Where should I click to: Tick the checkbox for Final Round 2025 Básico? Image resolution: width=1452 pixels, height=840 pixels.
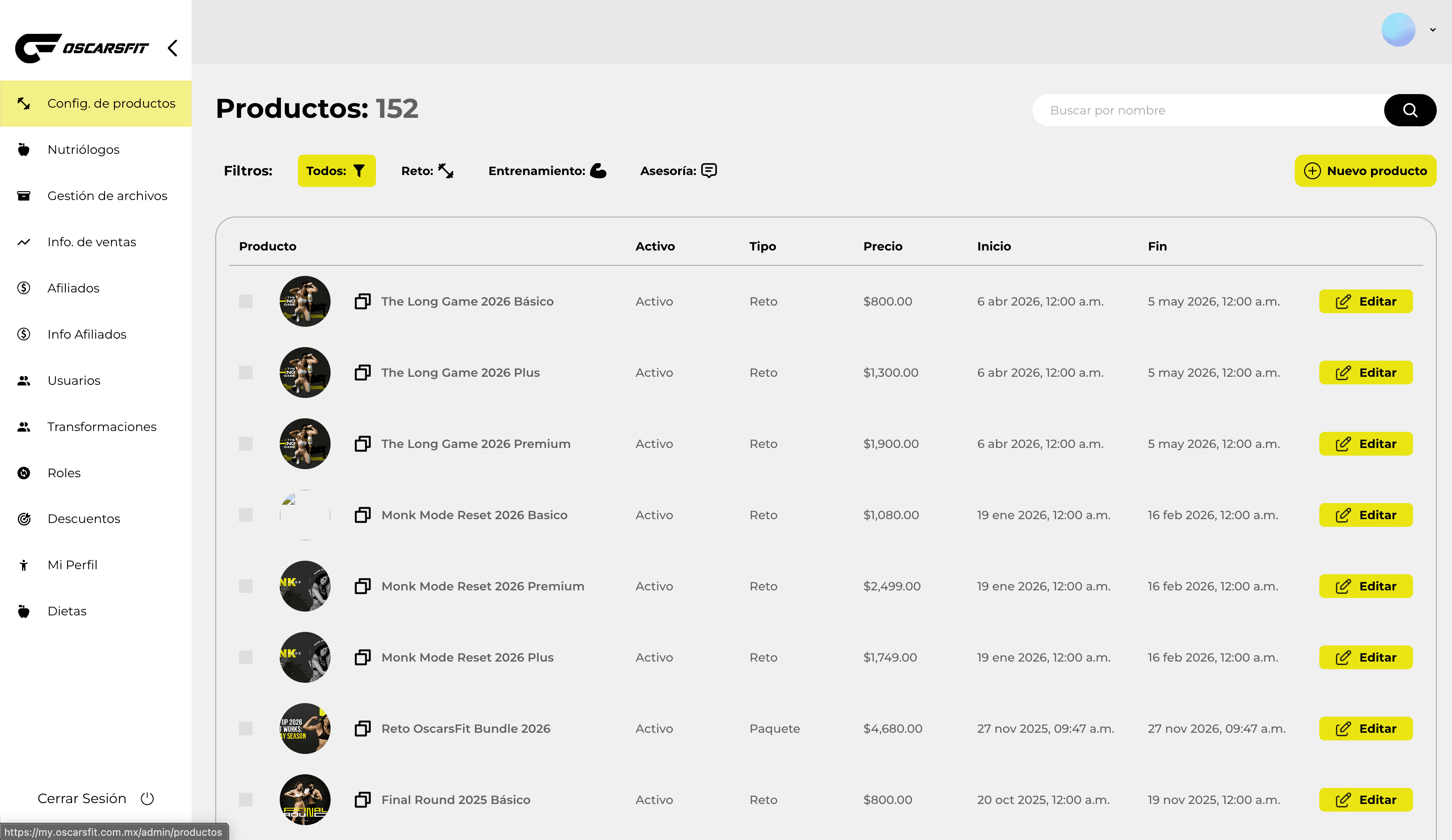pos(245,800)
